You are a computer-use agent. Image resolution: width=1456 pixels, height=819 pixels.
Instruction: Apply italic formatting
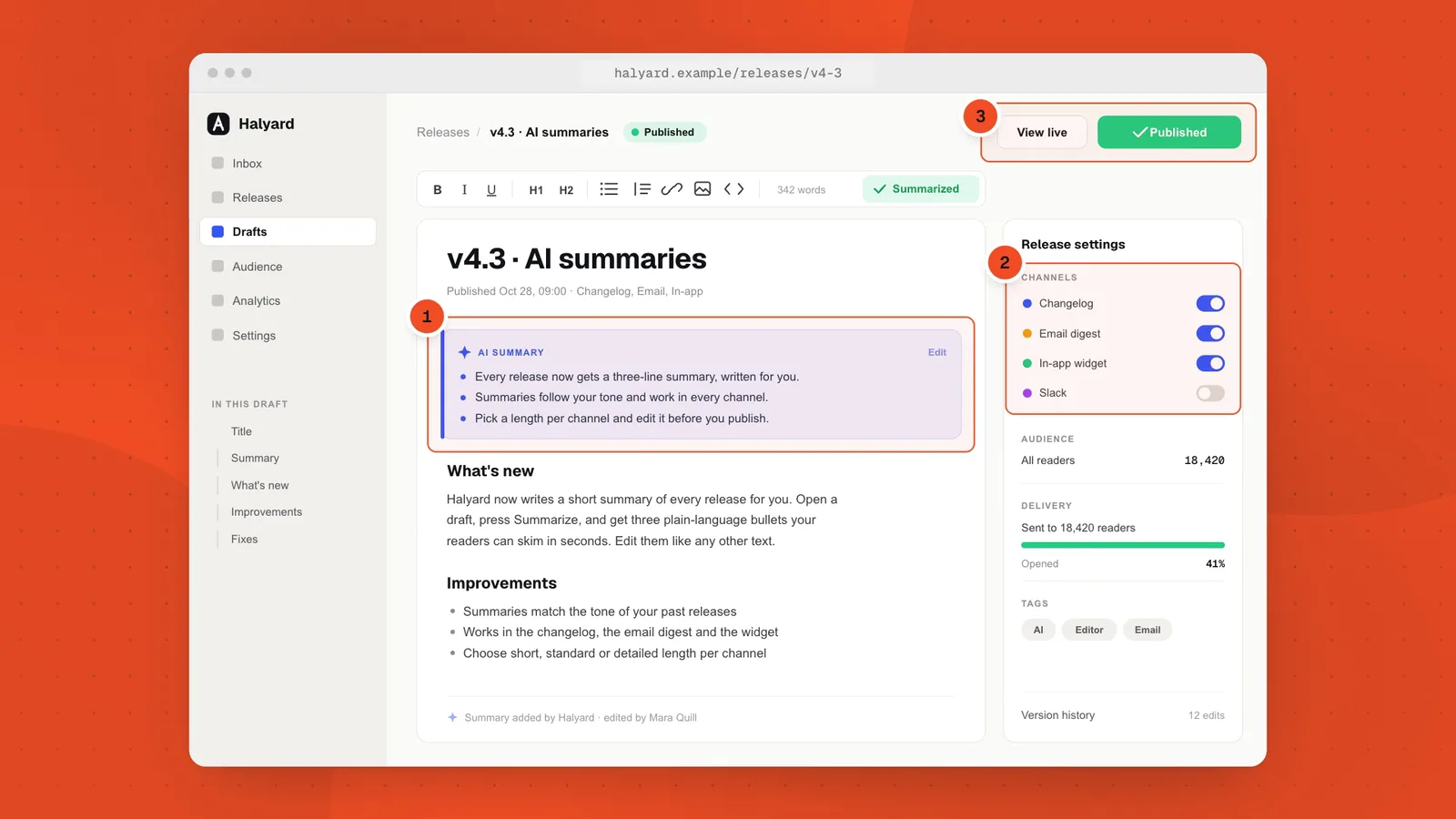pos(464,189)
